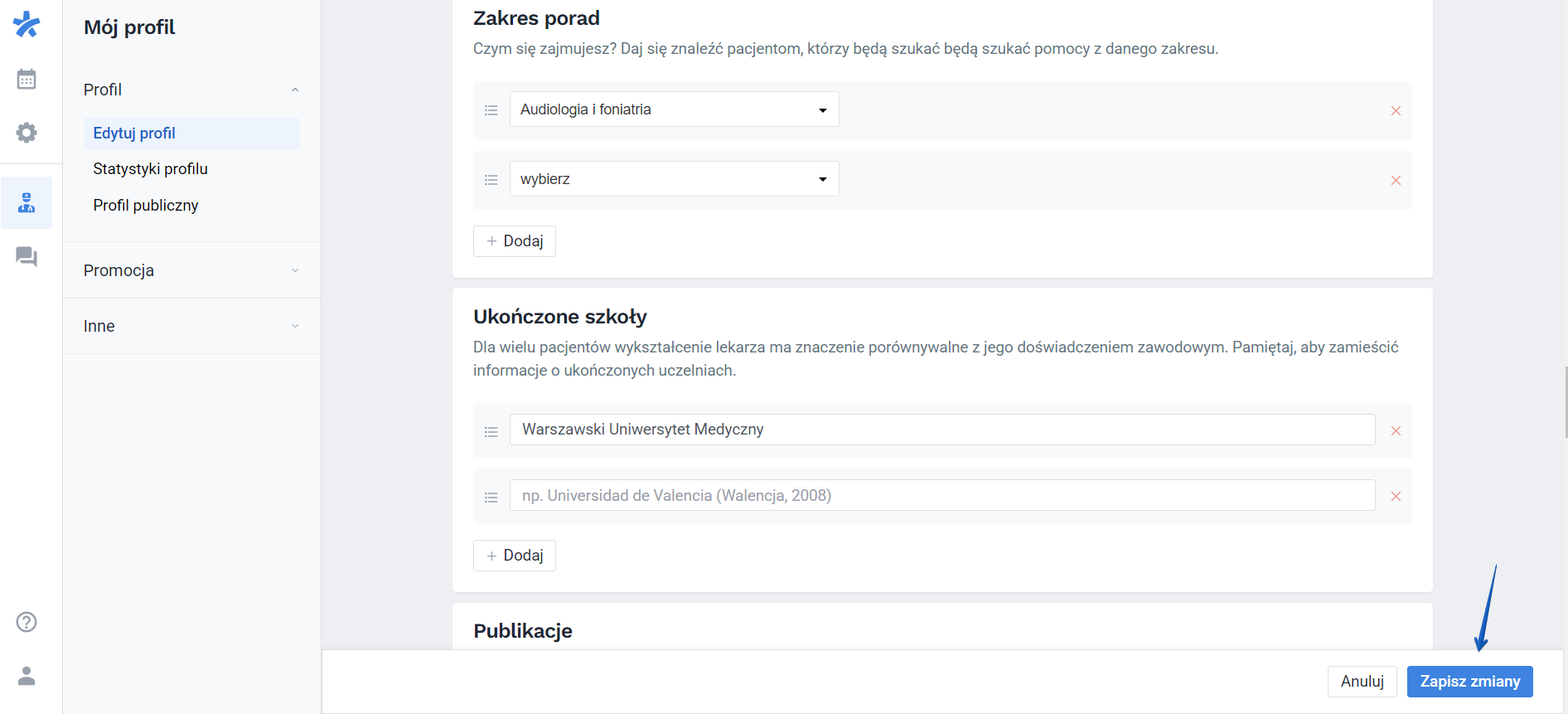
Task: Switch to Statystyki profilu
Action: point(150,168)
